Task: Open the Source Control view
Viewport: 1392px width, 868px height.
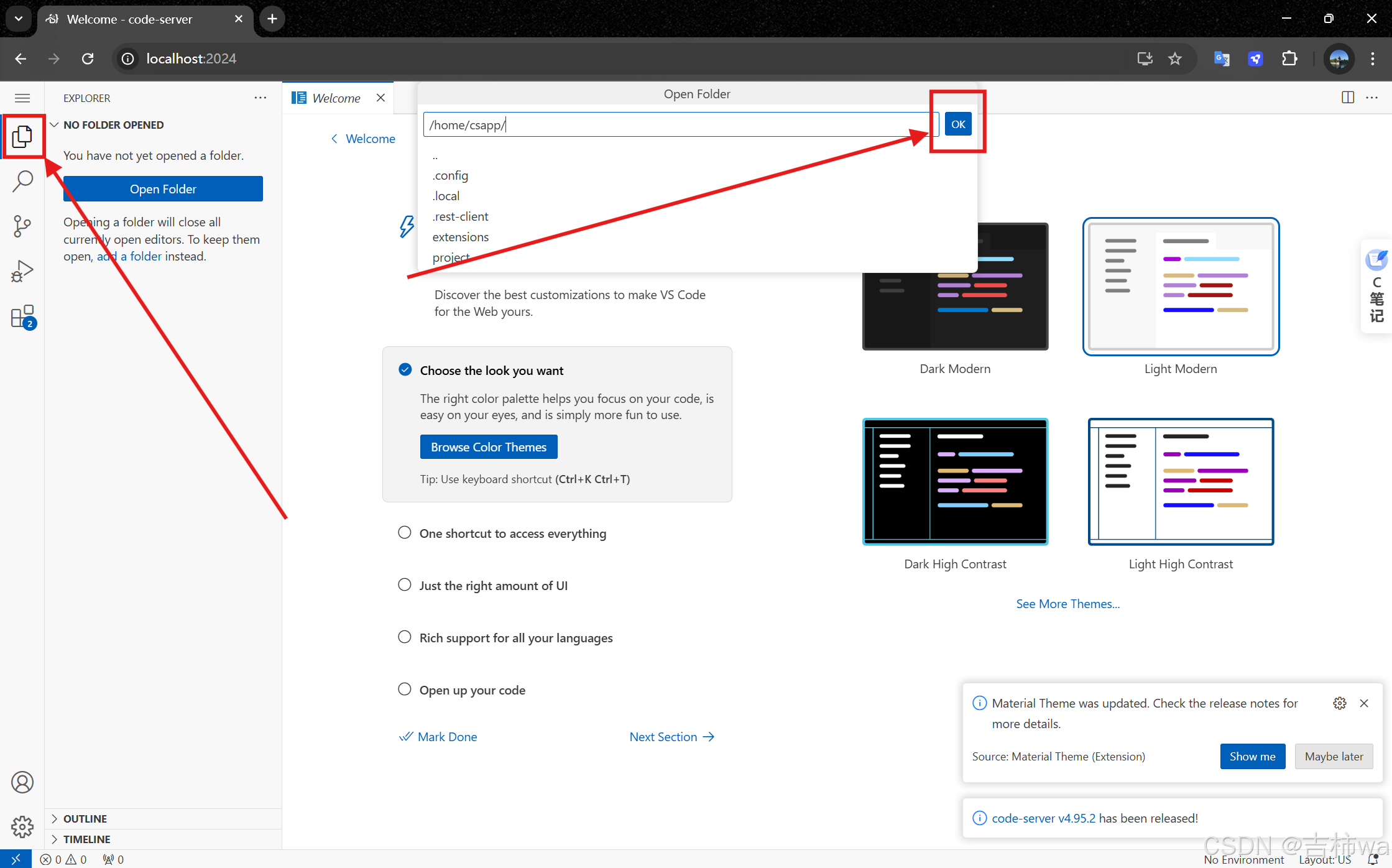Action: click(x=22, y=226)
